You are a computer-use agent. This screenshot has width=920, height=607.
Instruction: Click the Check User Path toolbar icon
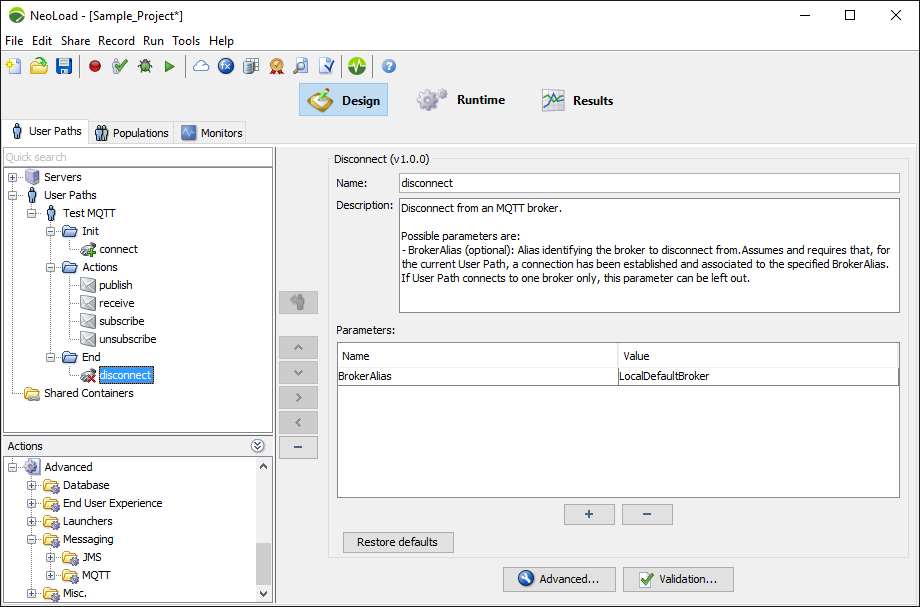[x=120, y=66]
